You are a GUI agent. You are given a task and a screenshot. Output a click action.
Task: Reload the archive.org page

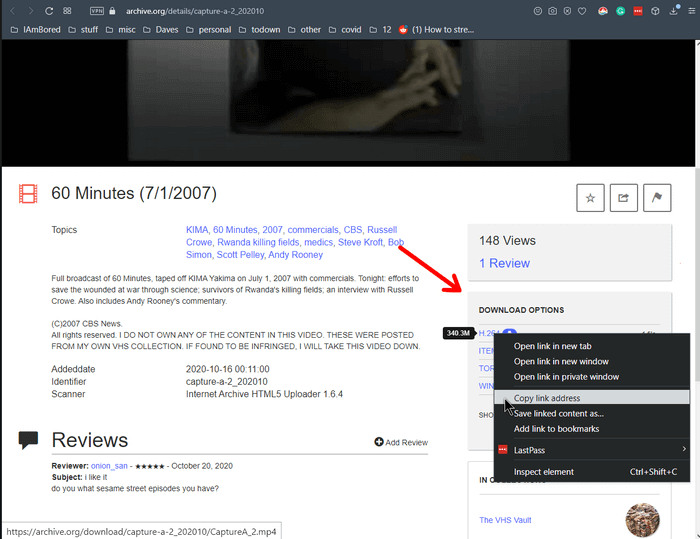tap(49, 11)
